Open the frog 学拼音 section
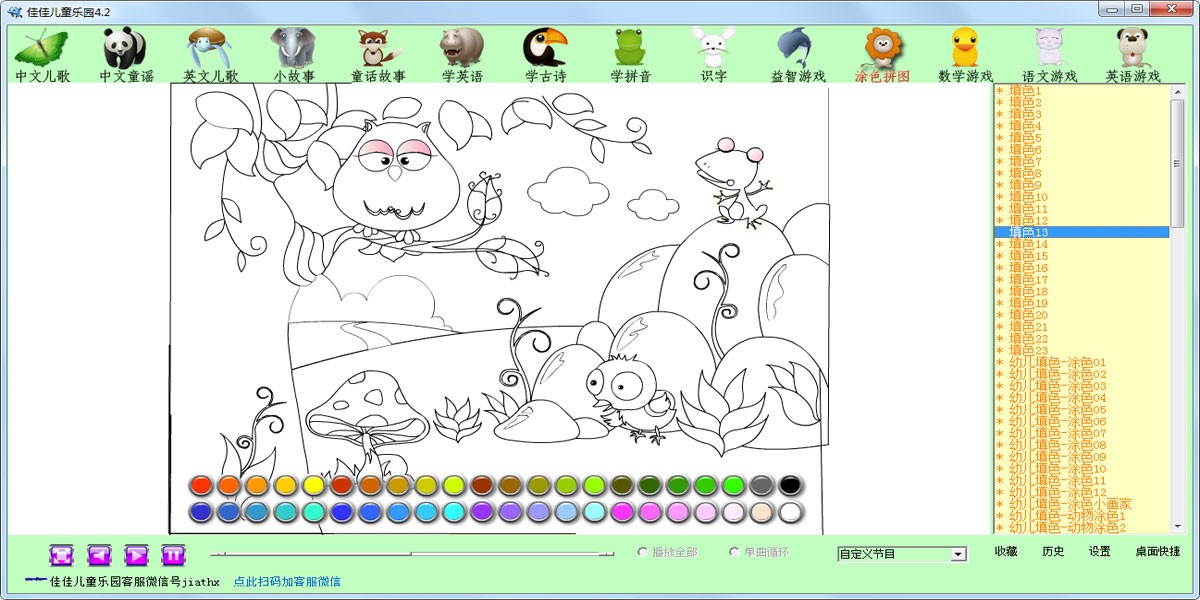This screenshot has height=600, width=1200. pyautogui.click(x=630, y=56)
